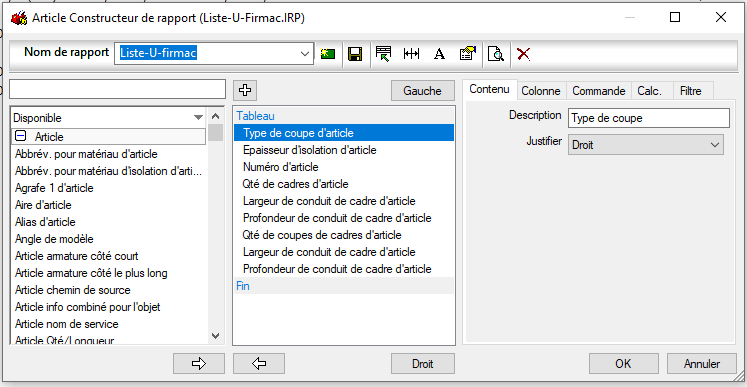Click the table select icon with green arrow
The width and height of the screenshot is (747, 387).
pyautogui.click(x=383, y=53)
